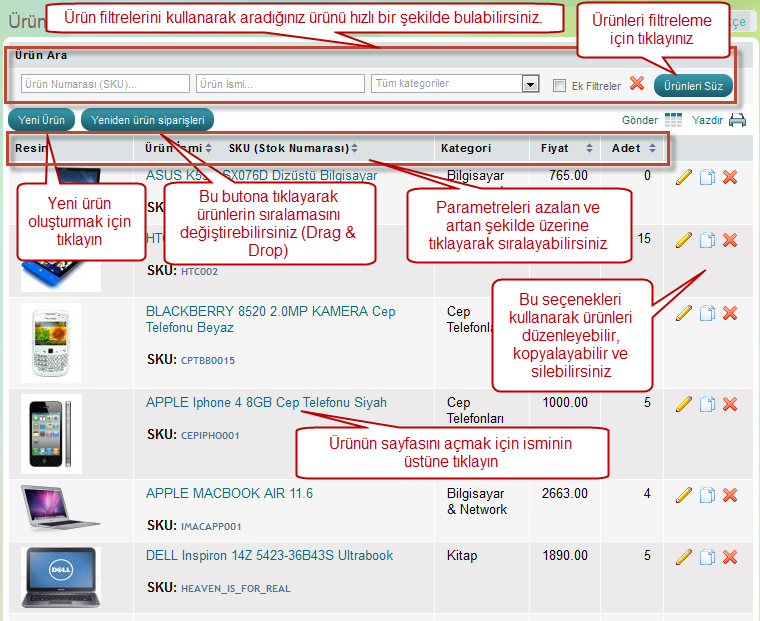Sort the list by Fiyat column
This screenshot has width=760, height=621.
555,148
